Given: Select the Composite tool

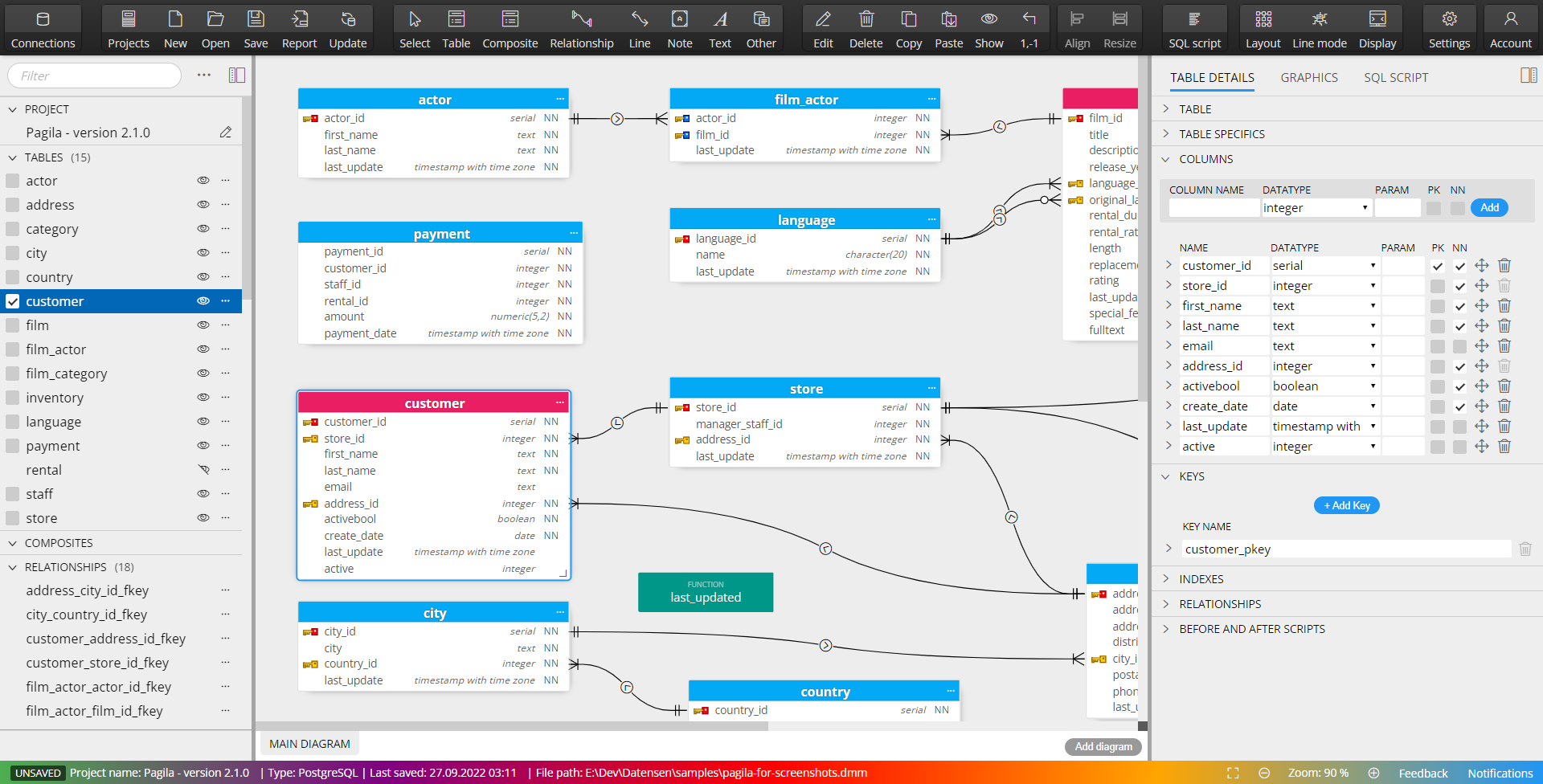Looking at the screenshot, I should pos(510,27).
